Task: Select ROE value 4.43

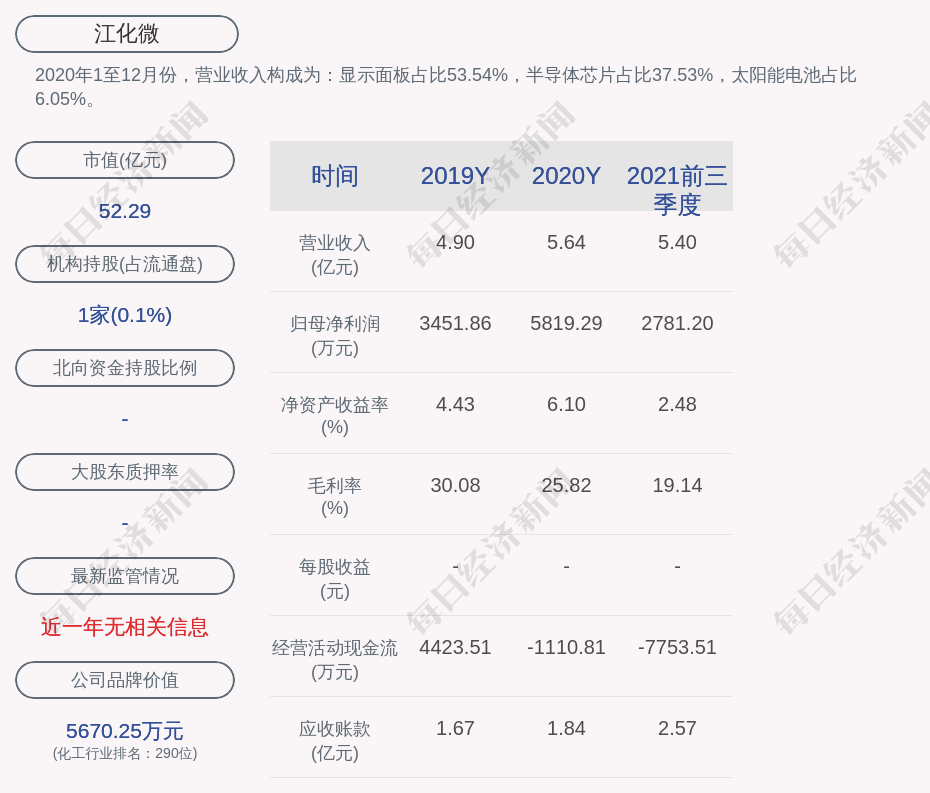Action: click(x=455, y=405)
